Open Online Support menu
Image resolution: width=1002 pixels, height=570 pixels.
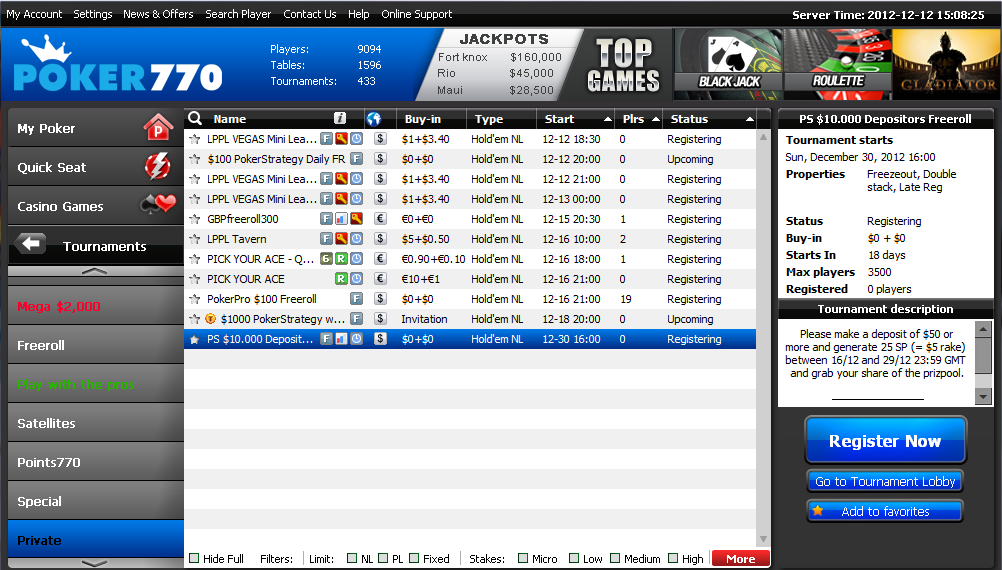pyautogui.click(x=417, y=14)
